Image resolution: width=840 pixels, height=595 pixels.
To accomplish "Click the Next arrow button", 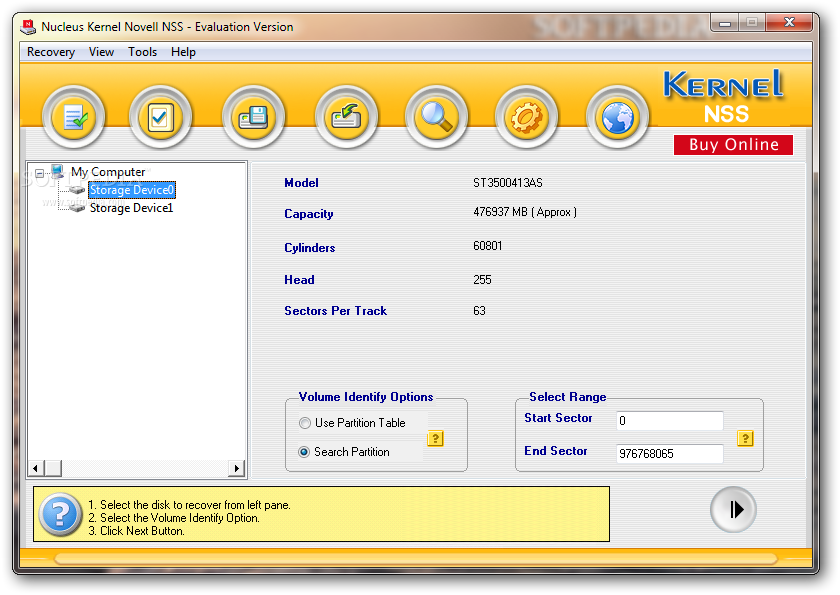I will tap(733, 509).
